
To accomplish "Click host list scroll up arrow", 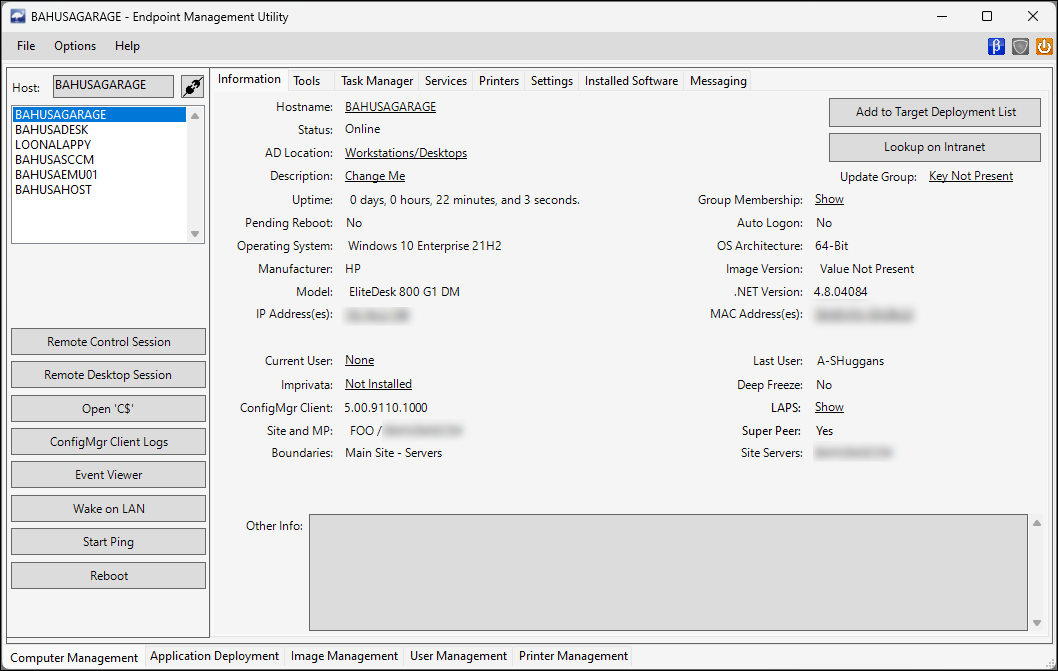I will [x=195, y=115].
